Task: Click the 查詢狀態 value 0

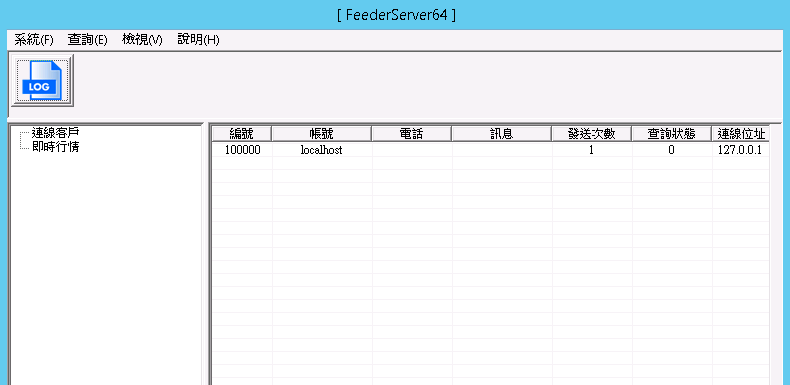Action: pyautogui.click(x=672, y=150)
